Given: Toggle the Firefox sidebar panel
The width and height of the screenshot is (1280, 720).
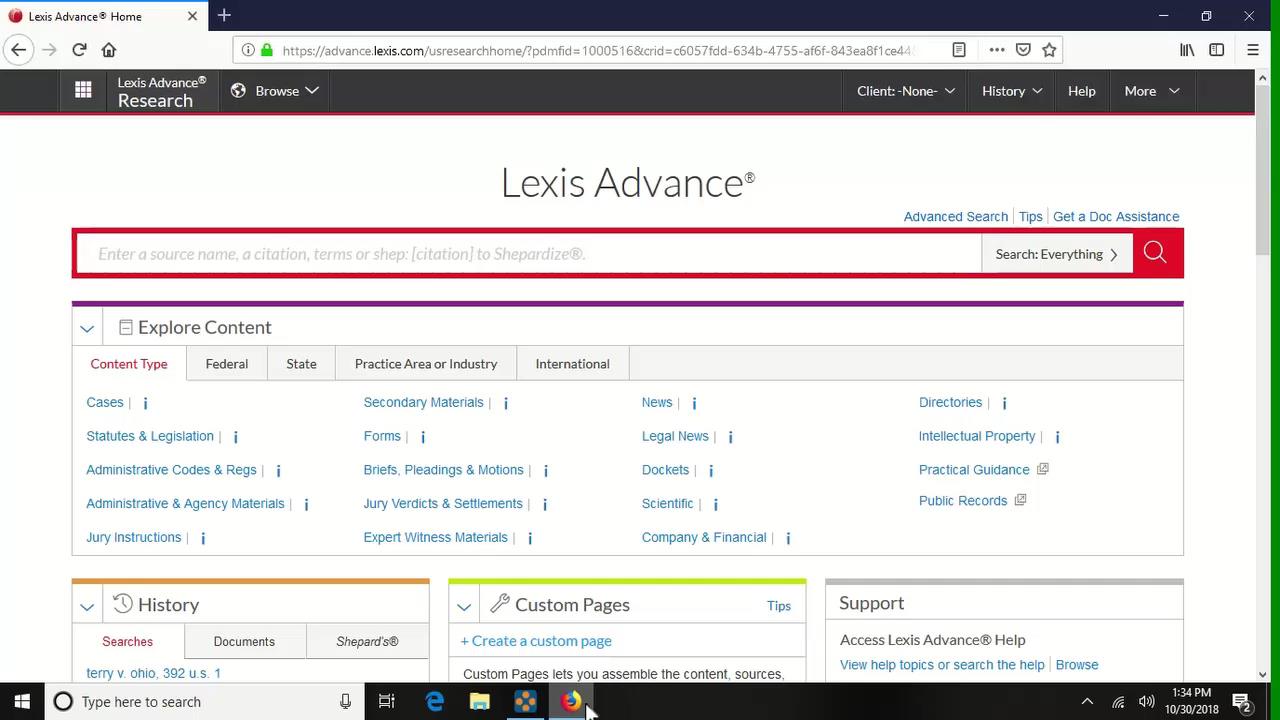Looking at the screenshot, I should click(1216, 49).
